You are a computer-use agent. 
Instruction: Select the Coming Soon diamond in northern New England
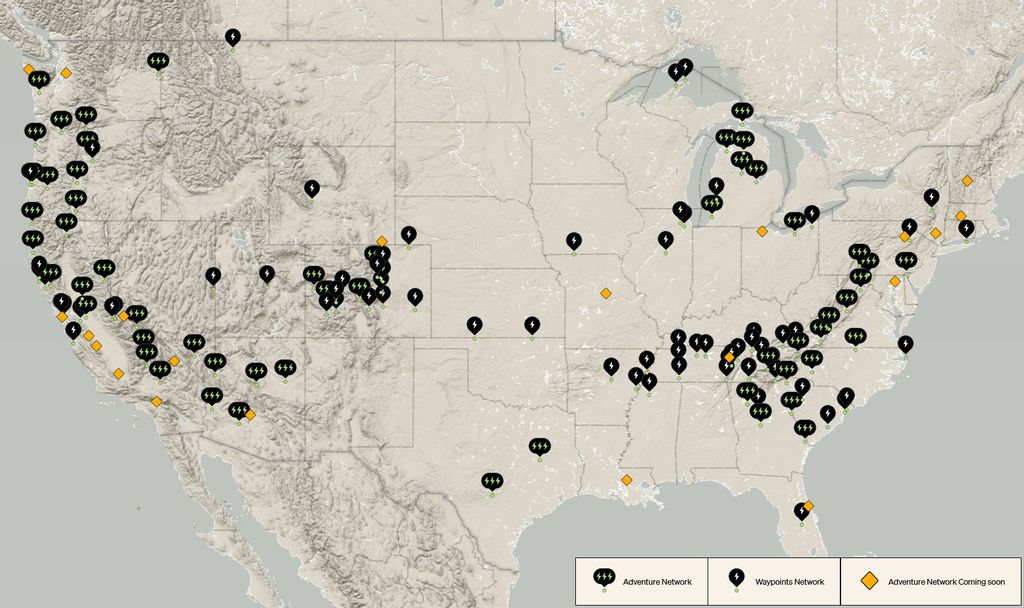click(x=967, y=181)
